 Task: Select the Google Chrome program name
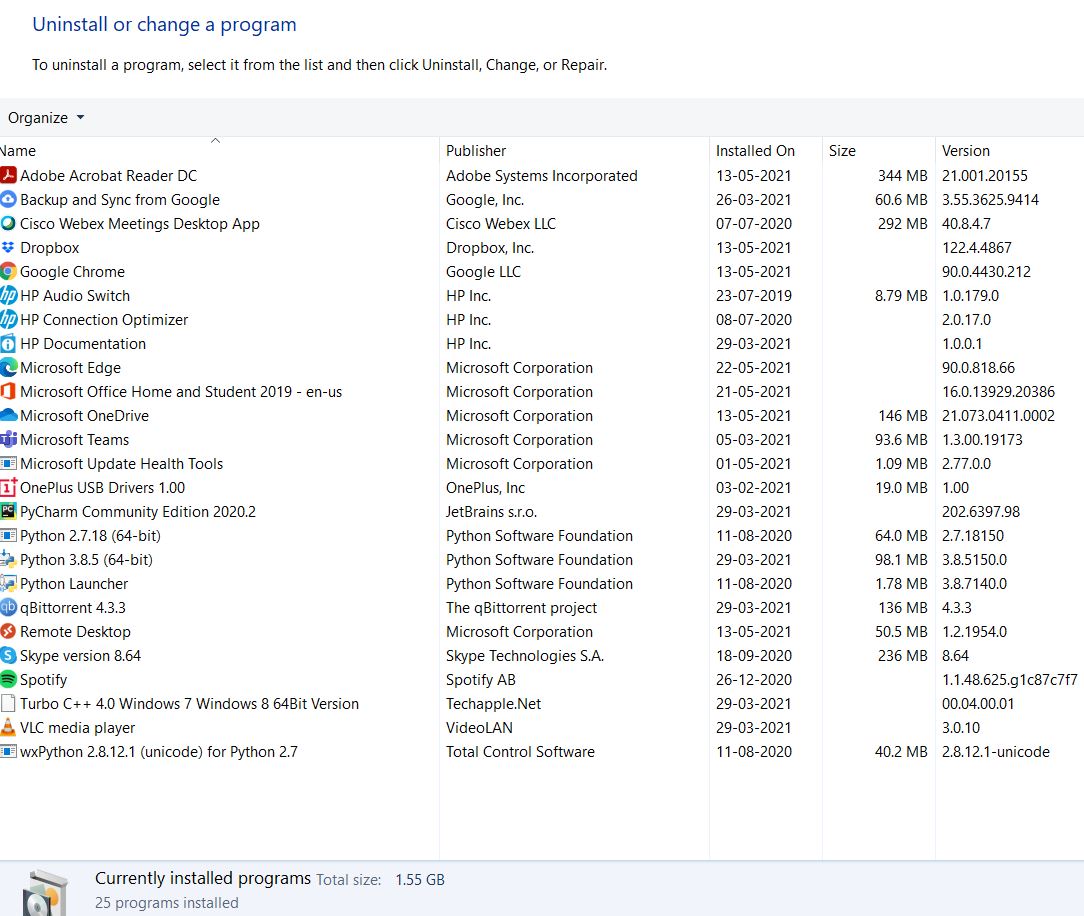(72, 272)
